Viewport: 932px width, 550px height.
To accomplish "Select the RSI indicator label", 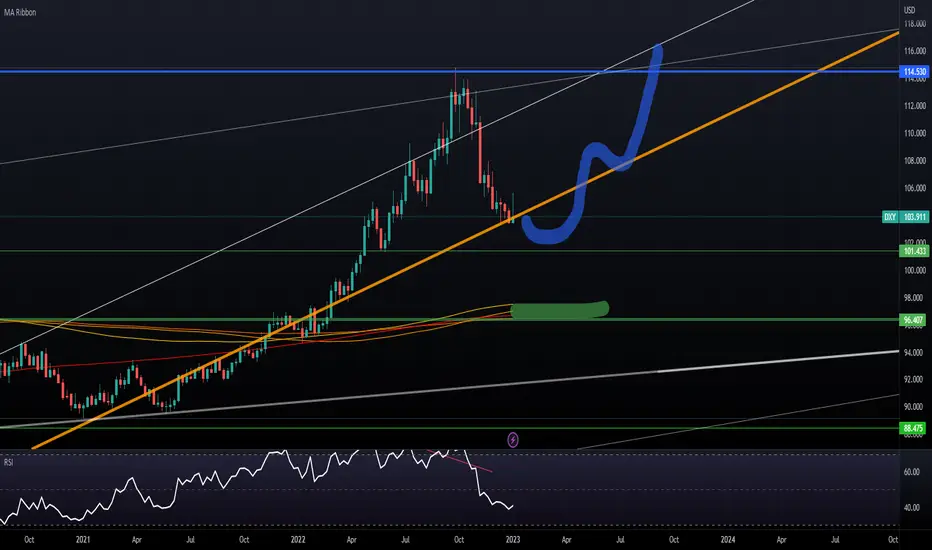I will (x=8, y=462).
